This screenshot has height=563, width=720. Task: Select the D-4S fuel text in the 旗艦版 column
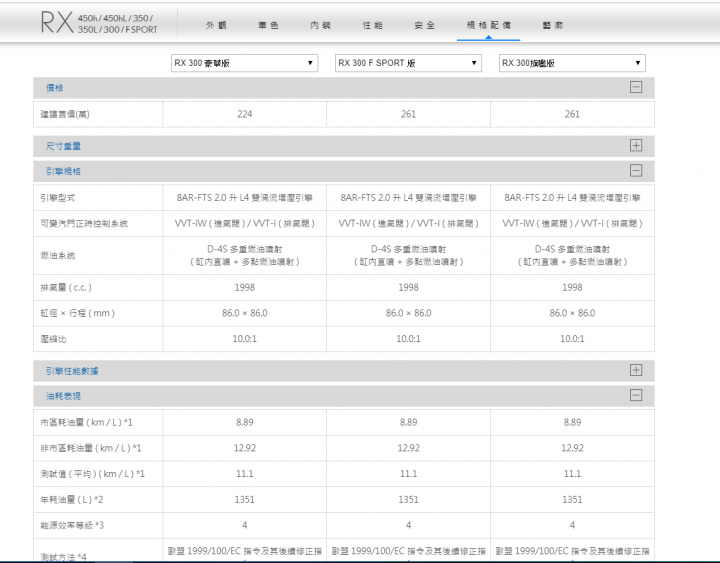pyautogui.click(x=572, y=255)
